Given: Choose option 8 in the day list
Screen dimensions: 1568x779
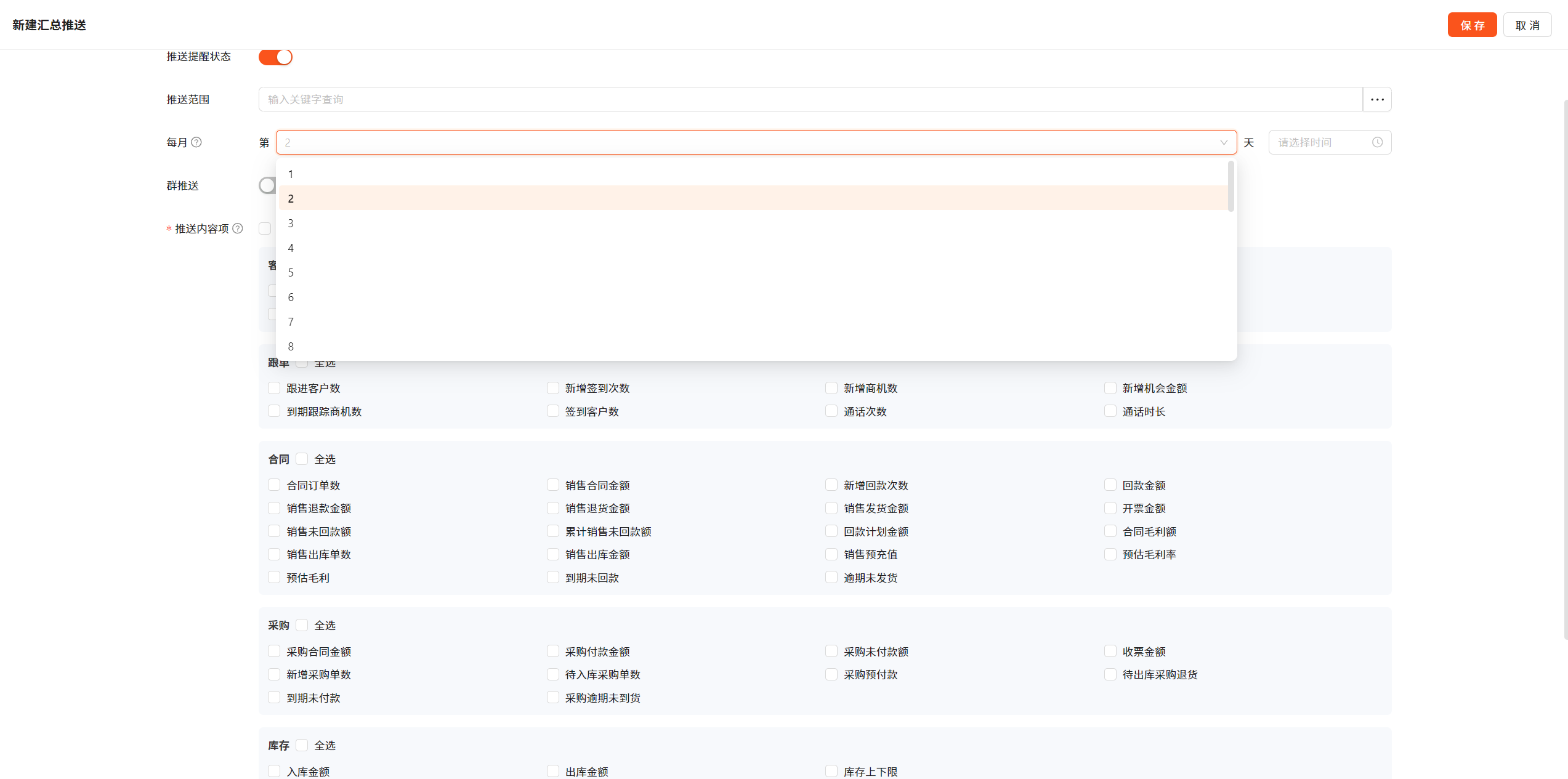Looking at the screenshot, I should [291, 346].
